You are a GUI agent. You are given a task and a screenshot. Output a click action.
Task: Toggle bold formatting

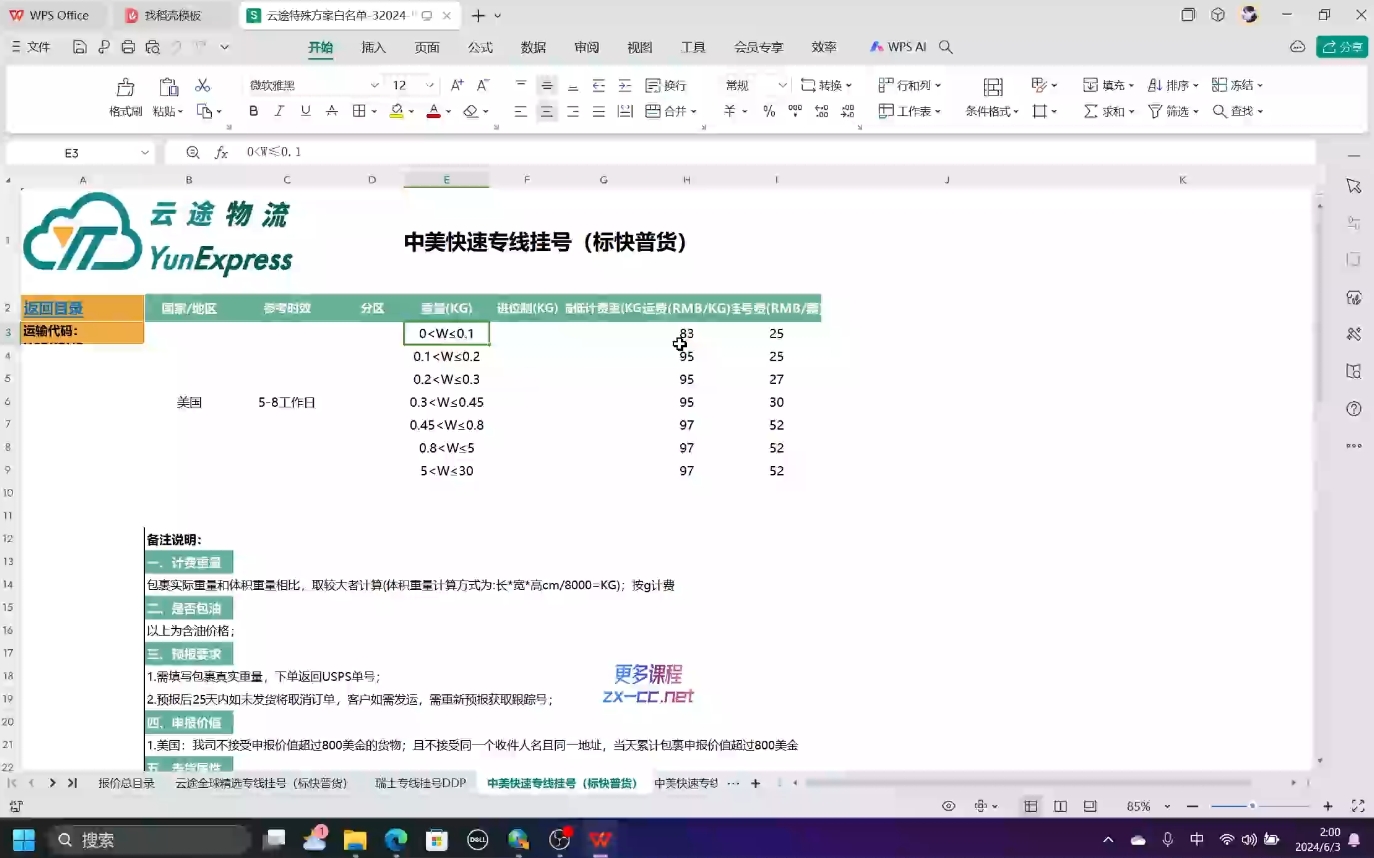pos(254,112)
